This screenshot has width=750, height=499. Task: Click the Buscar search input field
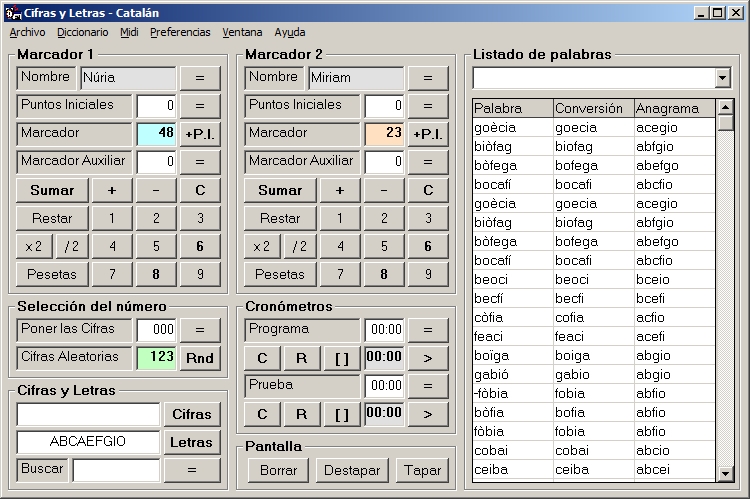point(116,469)
